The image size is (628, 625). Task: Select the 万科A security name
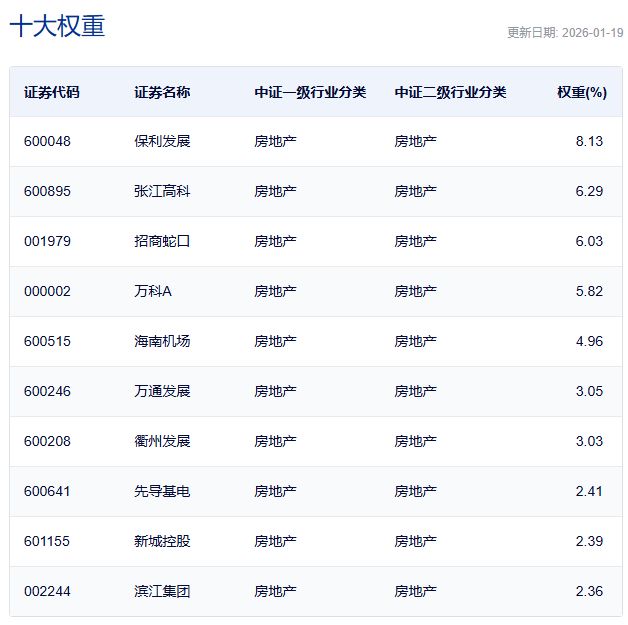pyautogui.click(x=153, y=291)
